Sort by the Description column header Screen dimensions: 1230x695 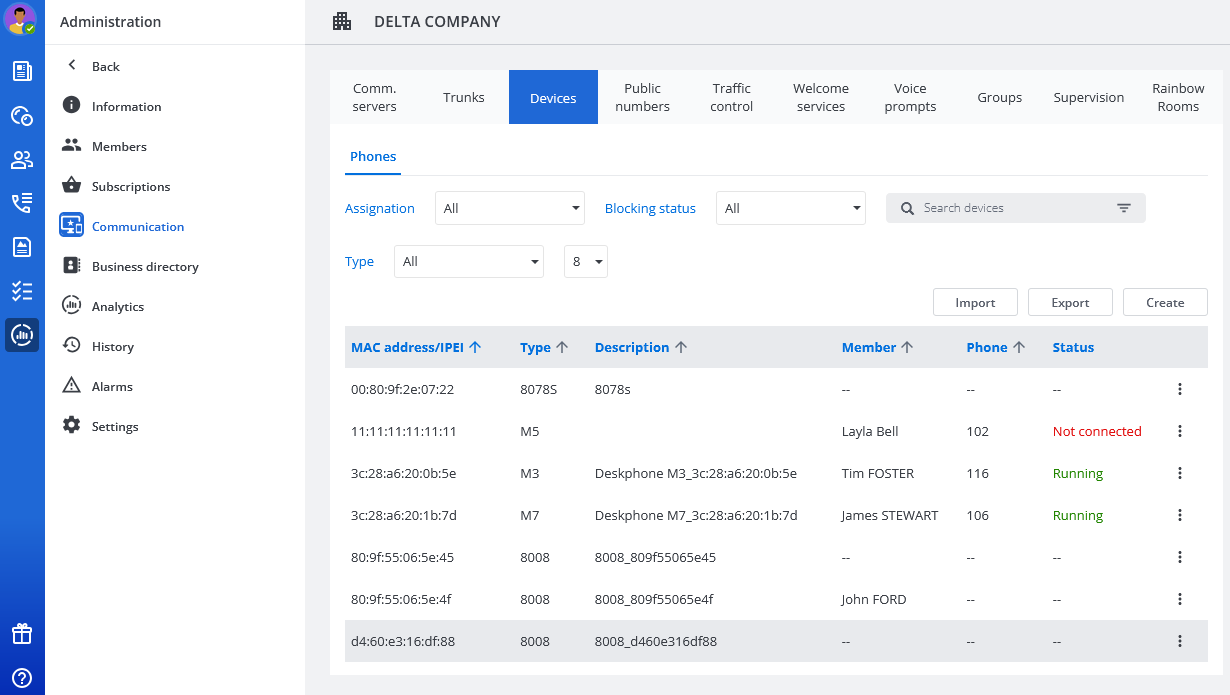[x=641, y=347]
